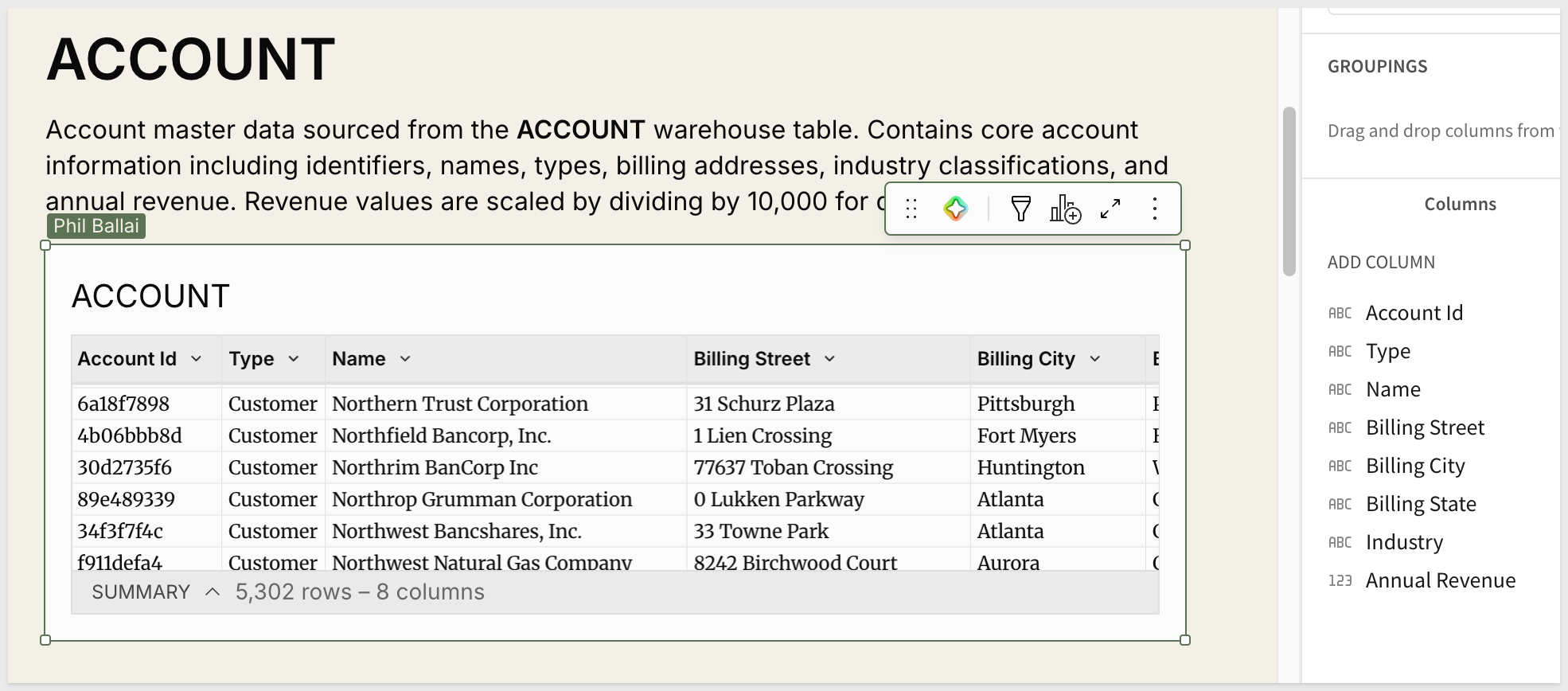Click the ABC type icon beside Type column

click(x=1340, y=352)
